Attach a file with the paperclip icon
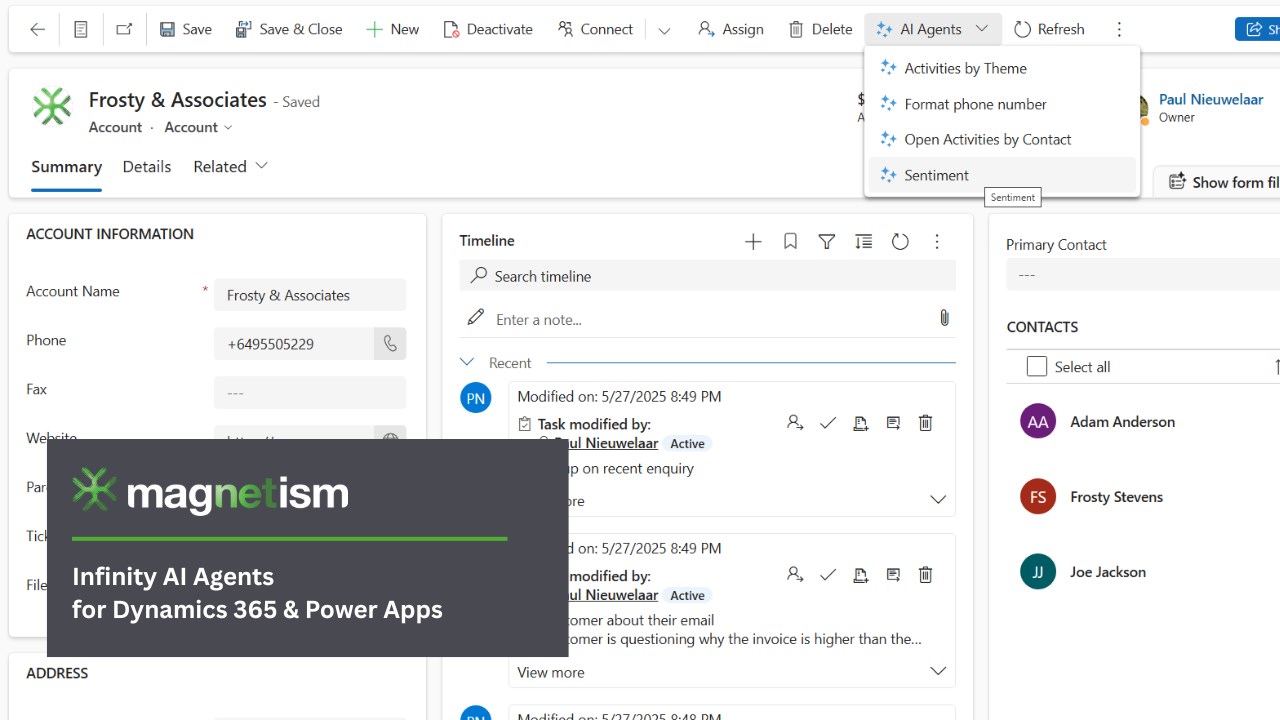 [944, 318]
